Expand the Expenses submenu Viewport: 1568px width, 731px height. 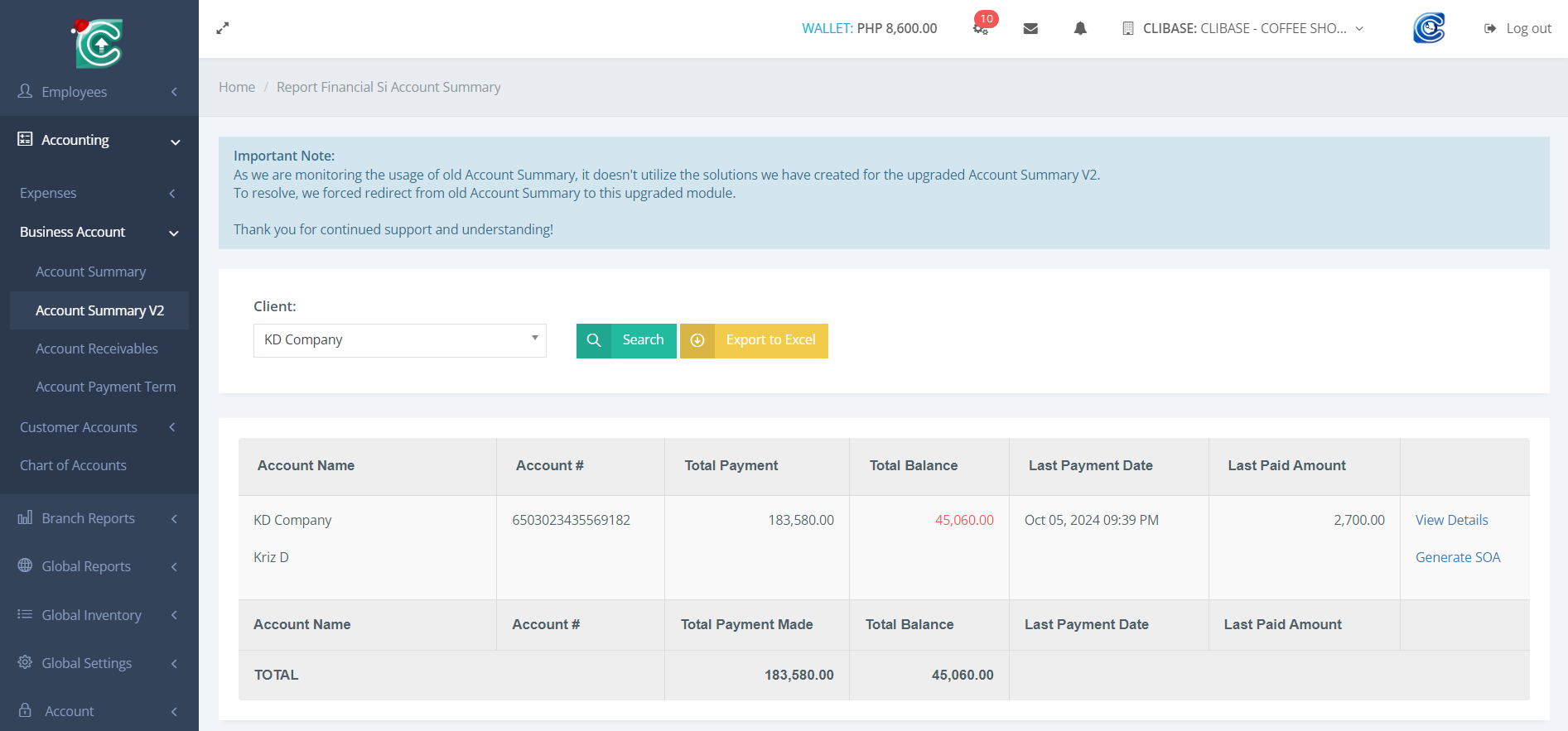tap(99, 193)
